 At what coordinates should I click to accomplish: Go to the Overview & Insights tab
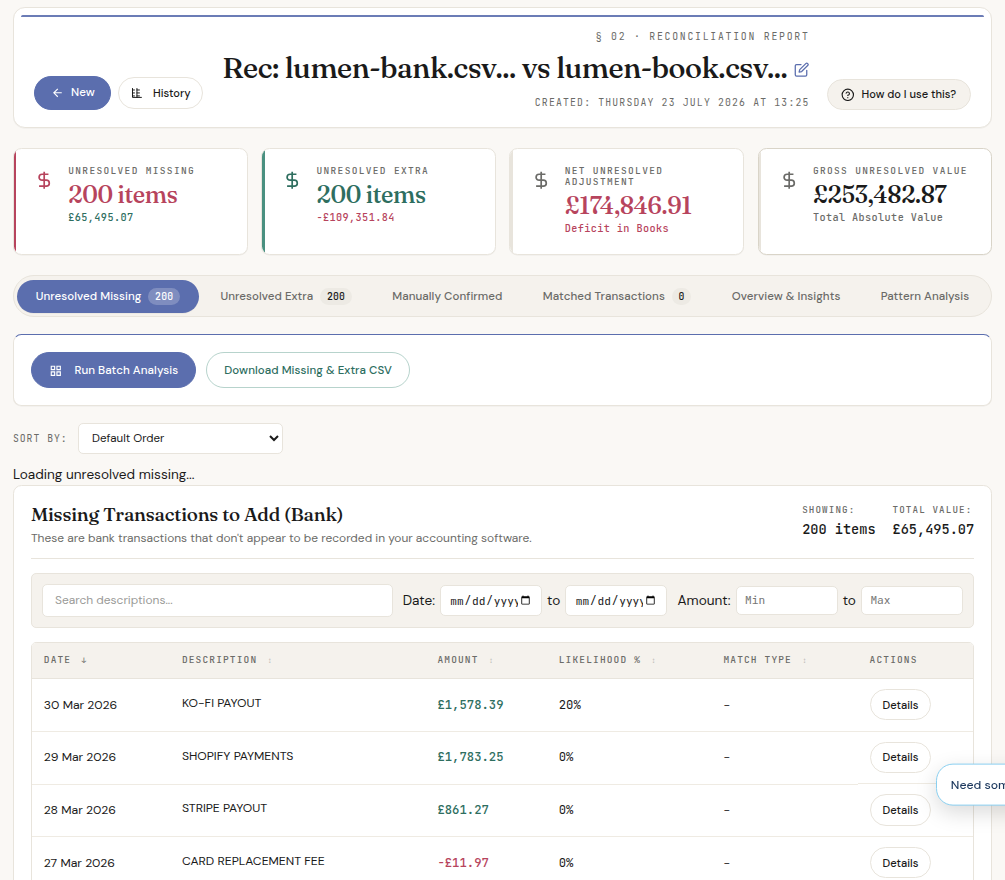pyautogui.click(x=786, y=296)
